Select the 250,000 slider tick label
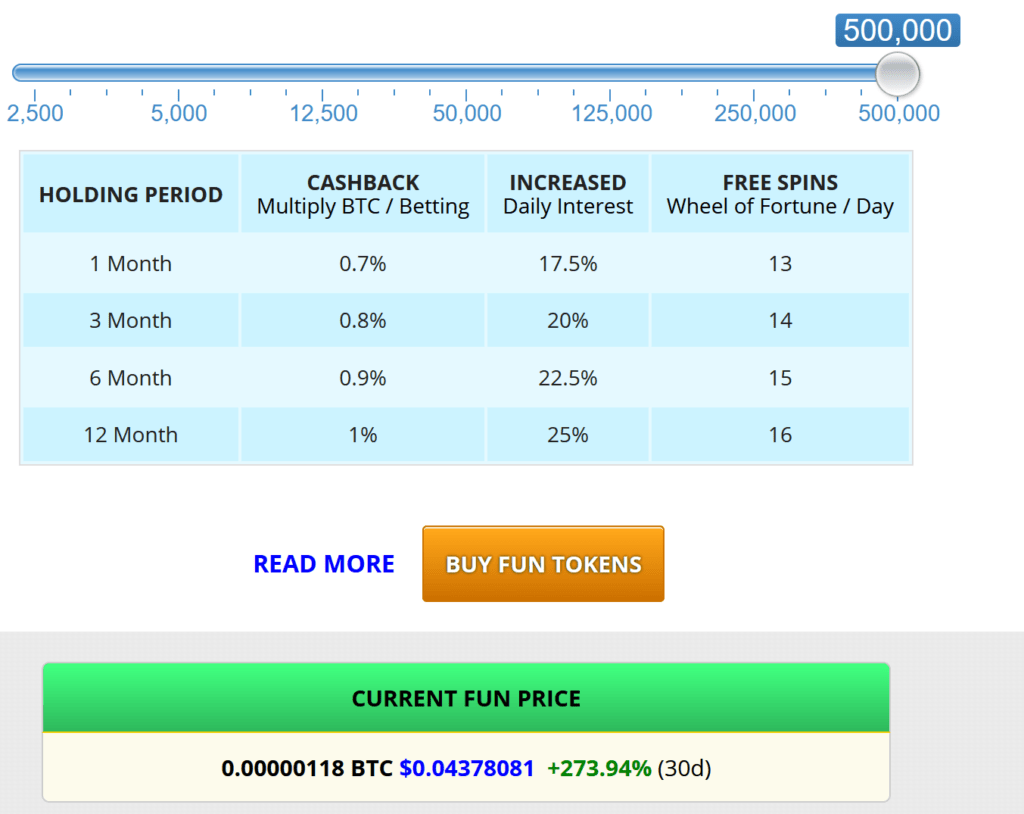1024x814 pixels. (x=755, y=113)
